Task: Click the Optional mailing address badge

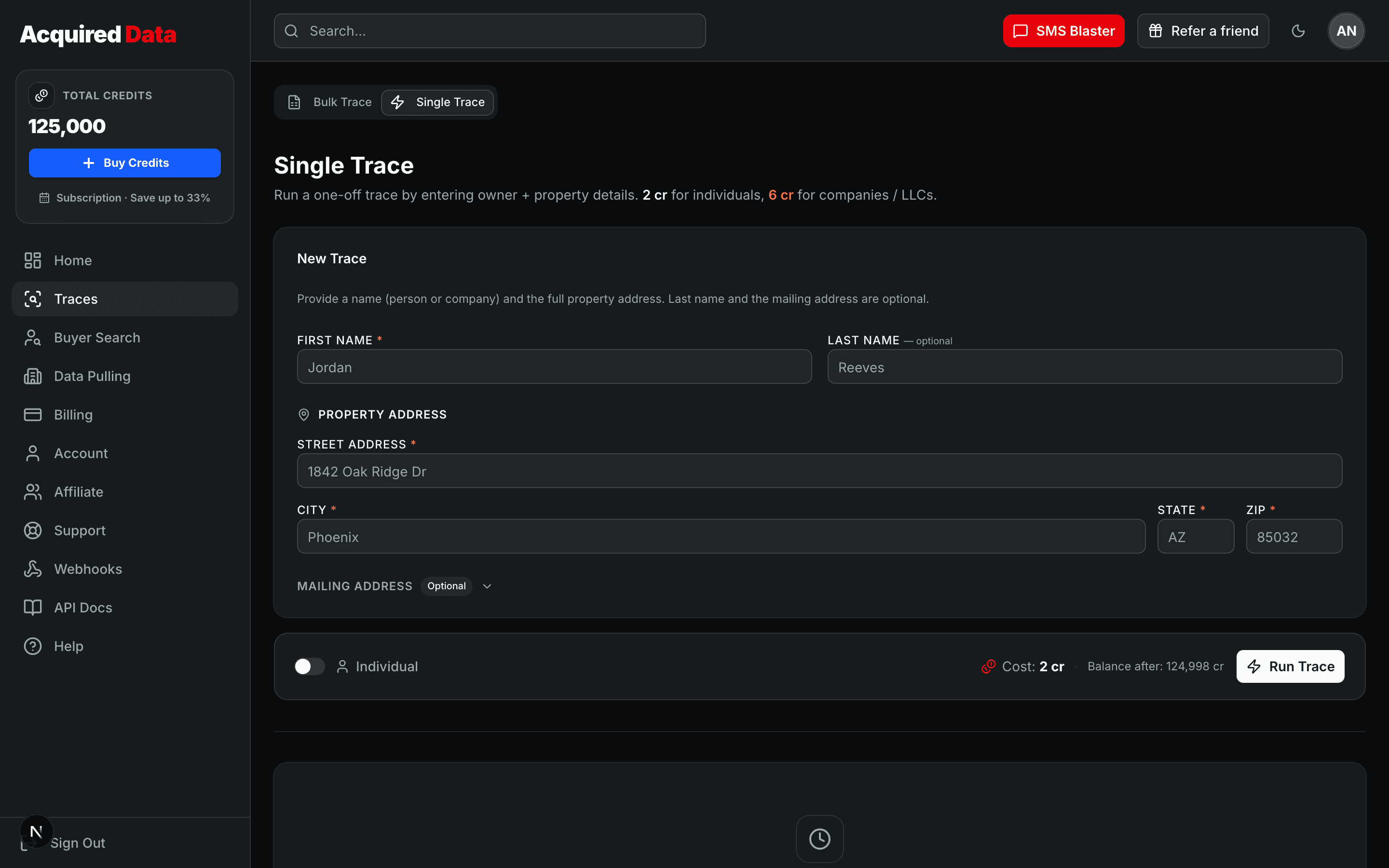Action: pyautogui.click(x=447, y=586)
